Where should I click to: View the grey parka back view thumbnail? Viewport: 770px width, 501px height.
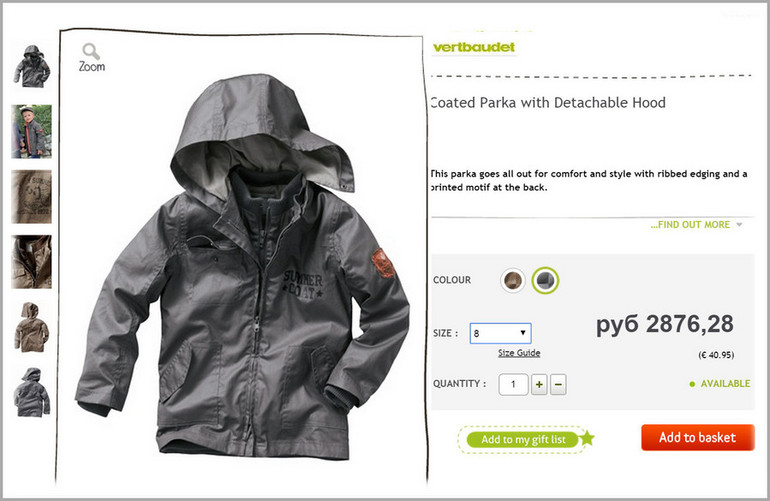[x=32, y=392]
